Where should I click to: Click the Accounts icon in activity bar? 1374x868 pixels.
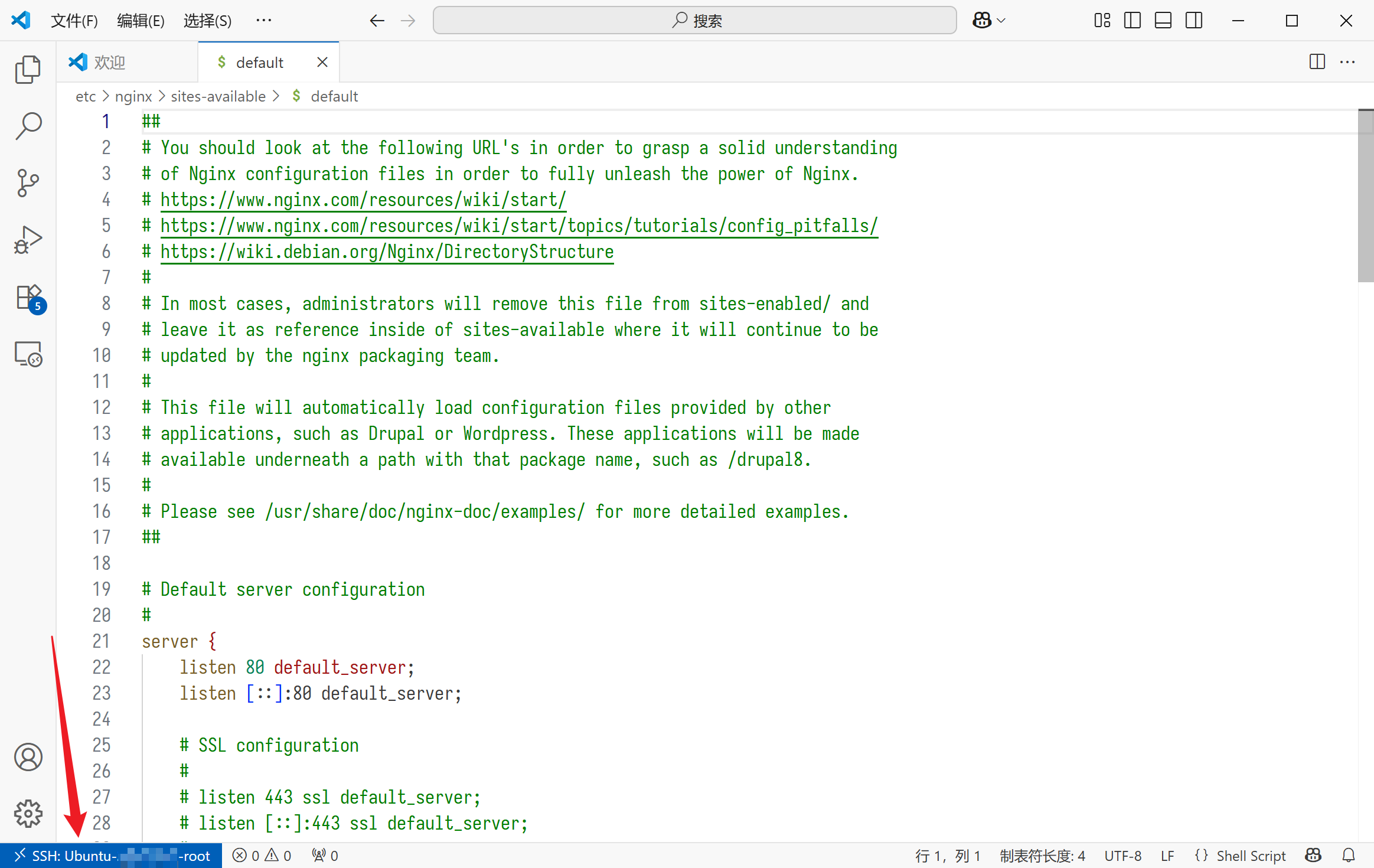pos(28,757)
